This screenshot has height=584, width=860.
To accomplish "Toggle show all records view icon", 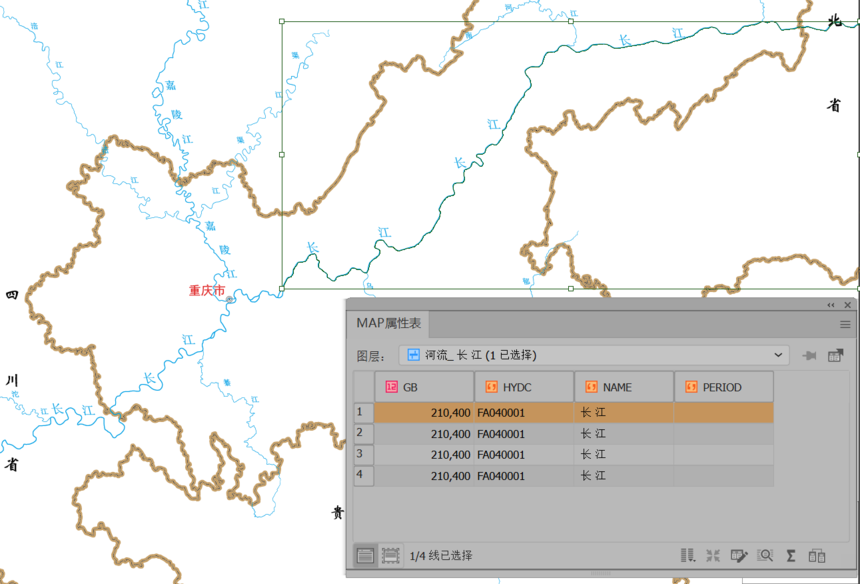I will [365, 555].
